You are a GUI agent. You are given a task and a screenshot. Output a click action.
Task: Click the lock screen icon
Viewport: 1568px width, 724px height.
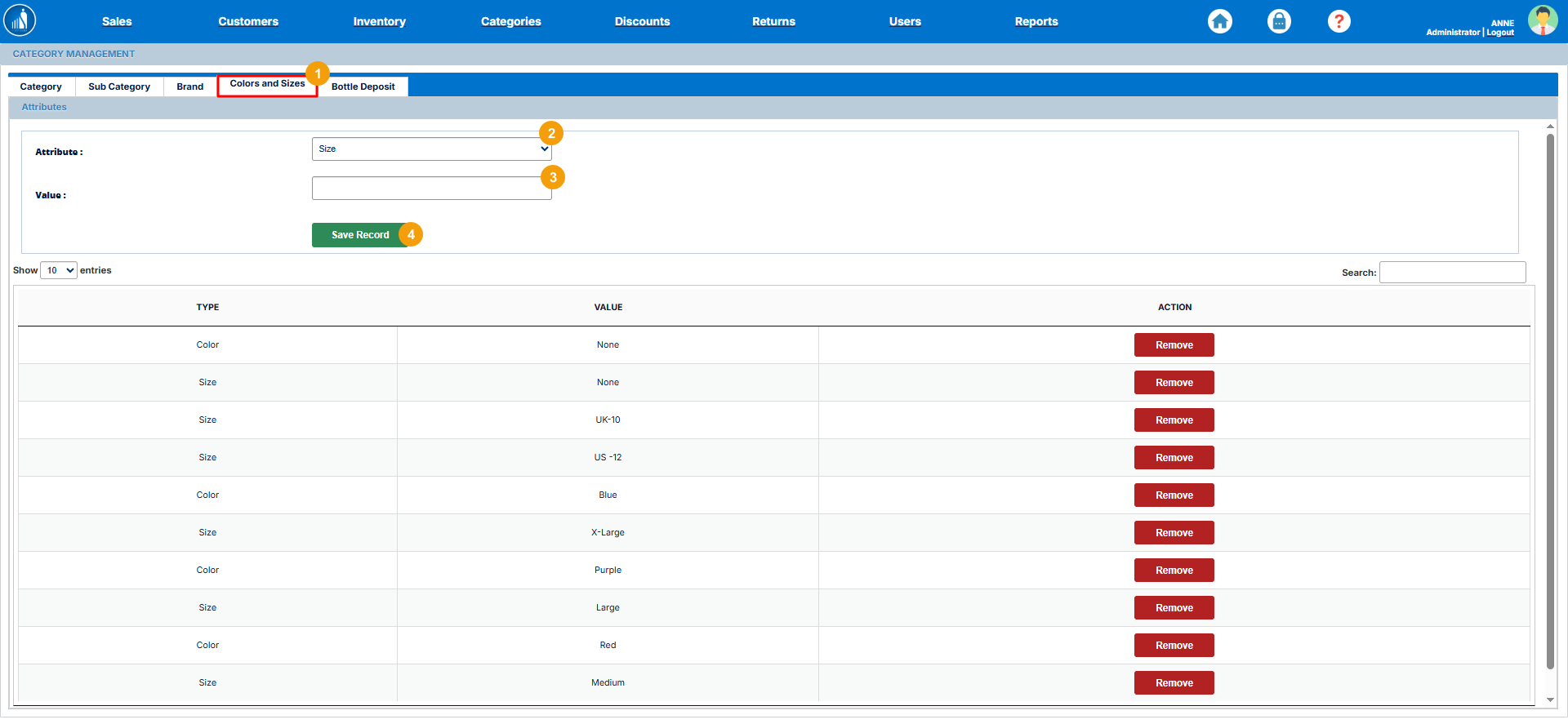click(x=1279, y=21)
